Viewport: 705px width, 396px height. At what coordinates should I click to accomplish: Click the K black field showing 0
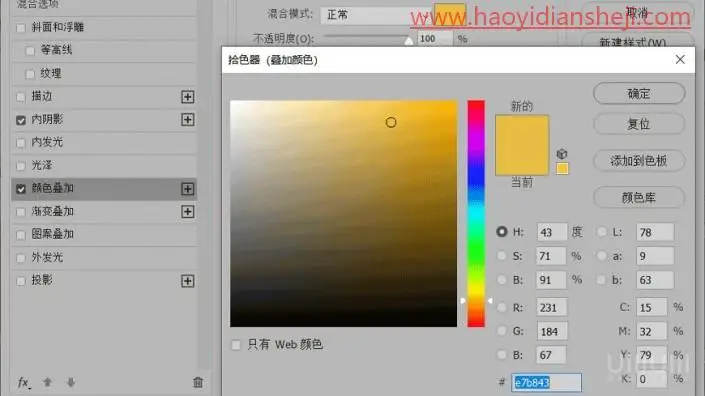click(651, 379)
